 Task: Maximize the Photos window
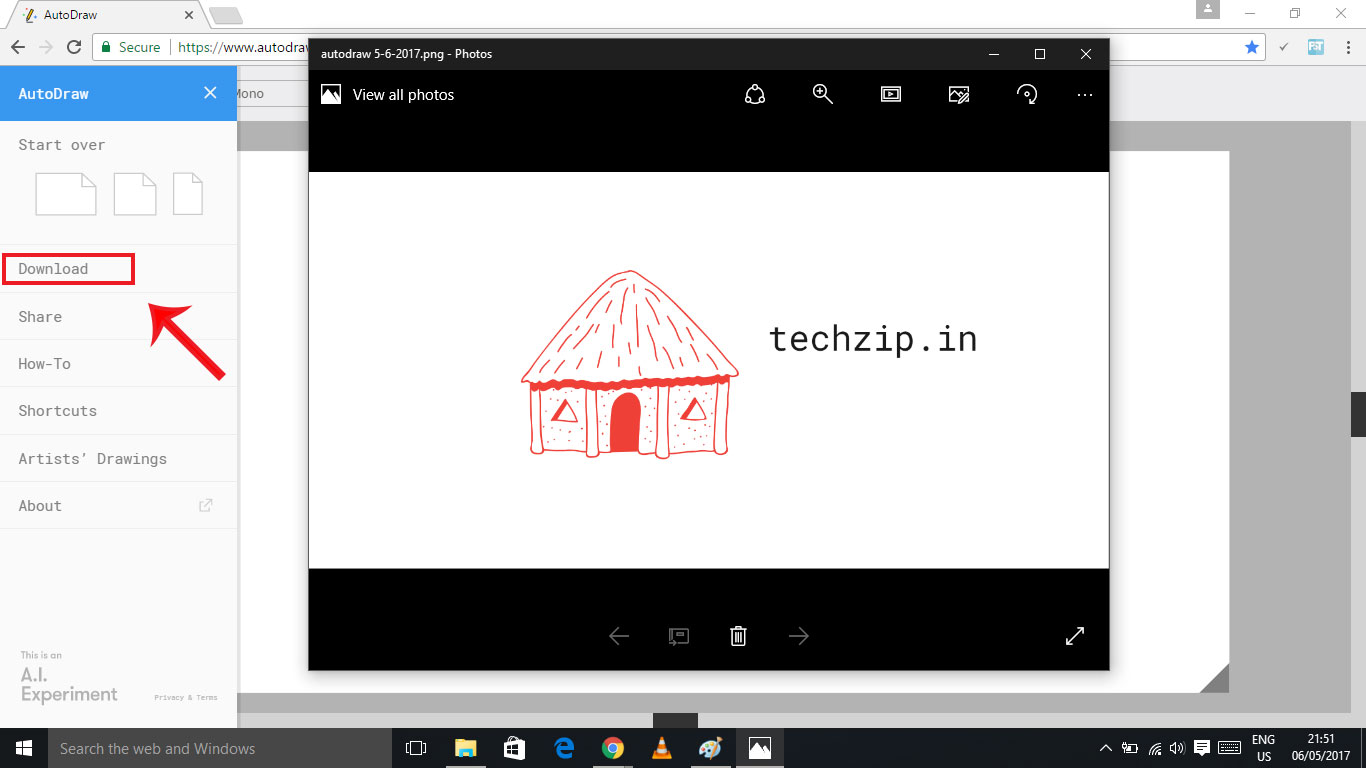tap(1040, 54)
